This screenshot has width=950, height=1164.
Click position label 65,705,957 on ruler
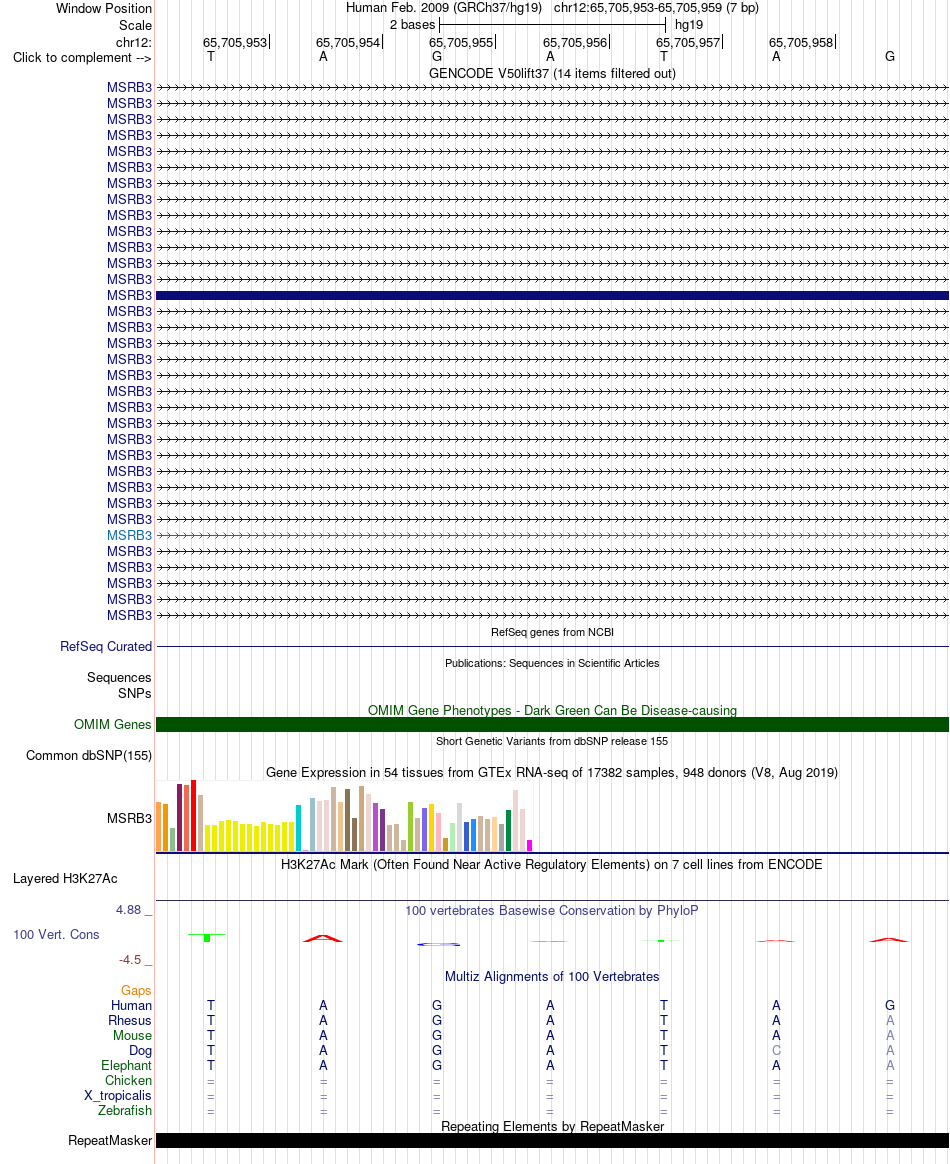pyautogui.click(x=688, y=42)
